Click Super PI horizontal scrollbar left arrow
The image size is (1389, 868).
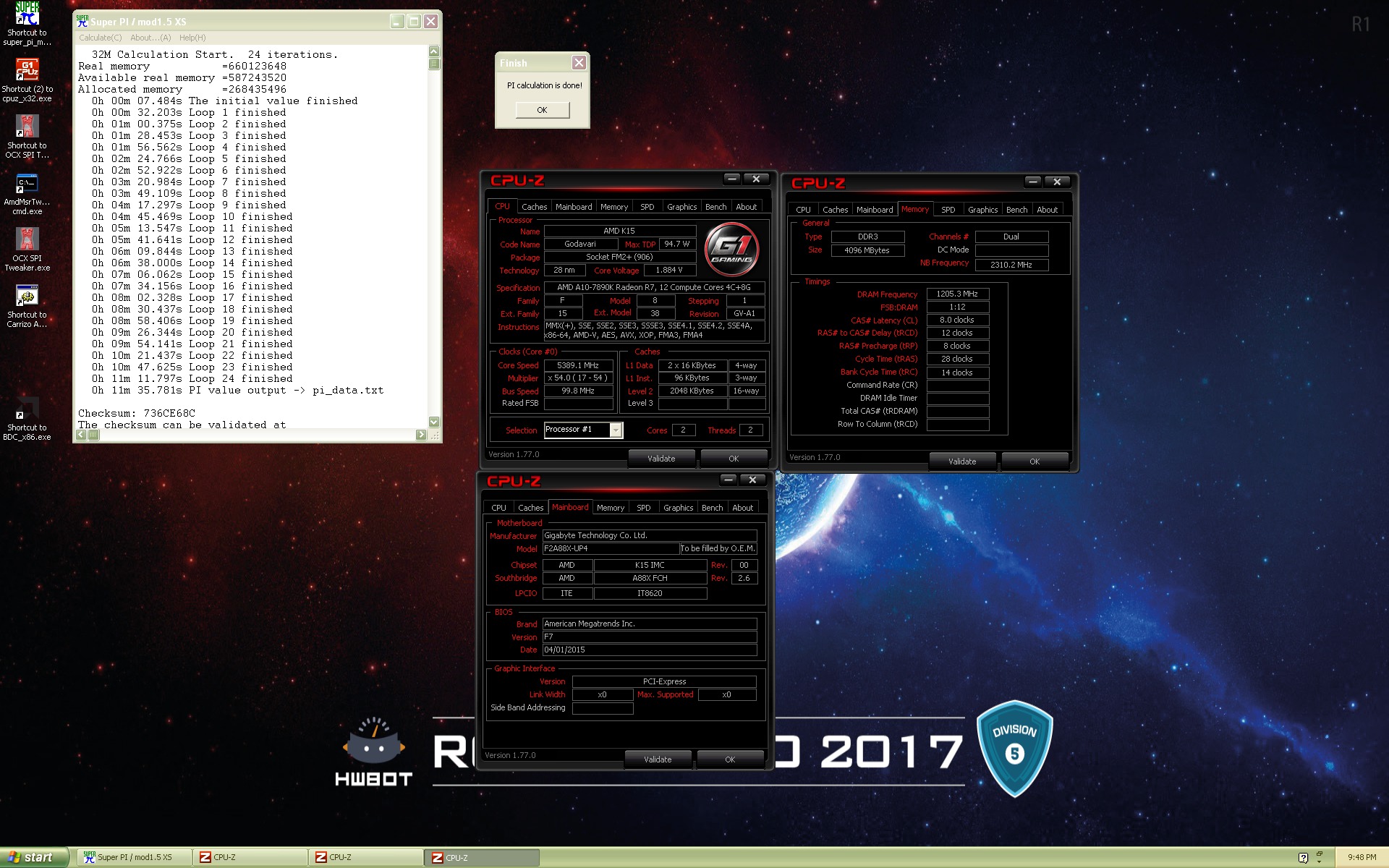[81, 435]
